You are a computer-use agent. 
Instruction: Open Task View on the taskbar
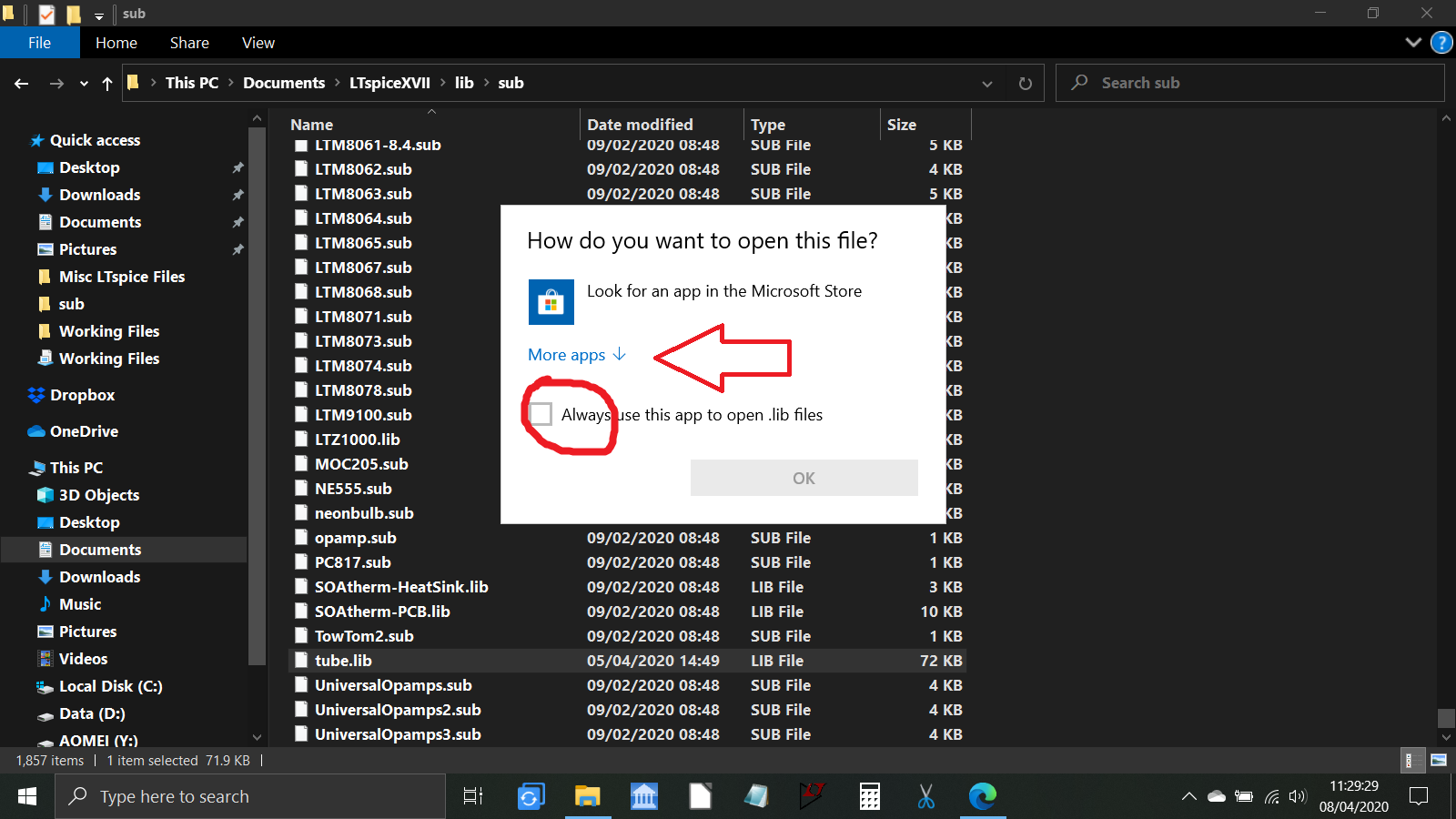pyautogui.click(x=473, y=796)
